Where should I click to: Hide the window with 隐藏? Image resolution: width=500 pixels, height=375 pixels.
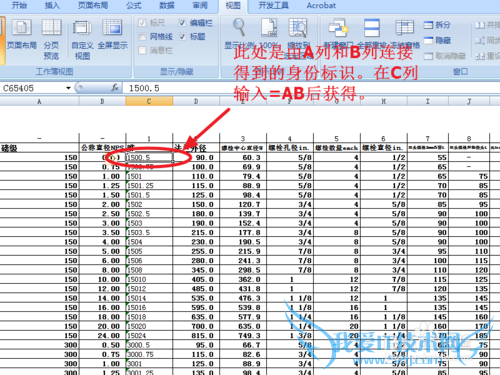click(x=437, y=40)
